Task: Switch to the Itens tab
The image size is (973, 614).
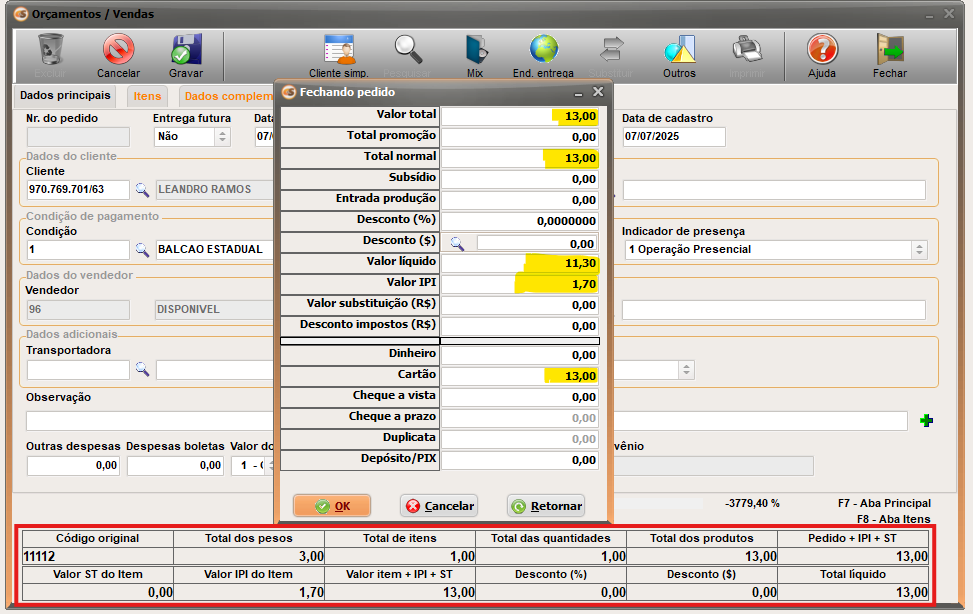Action: 147,96
